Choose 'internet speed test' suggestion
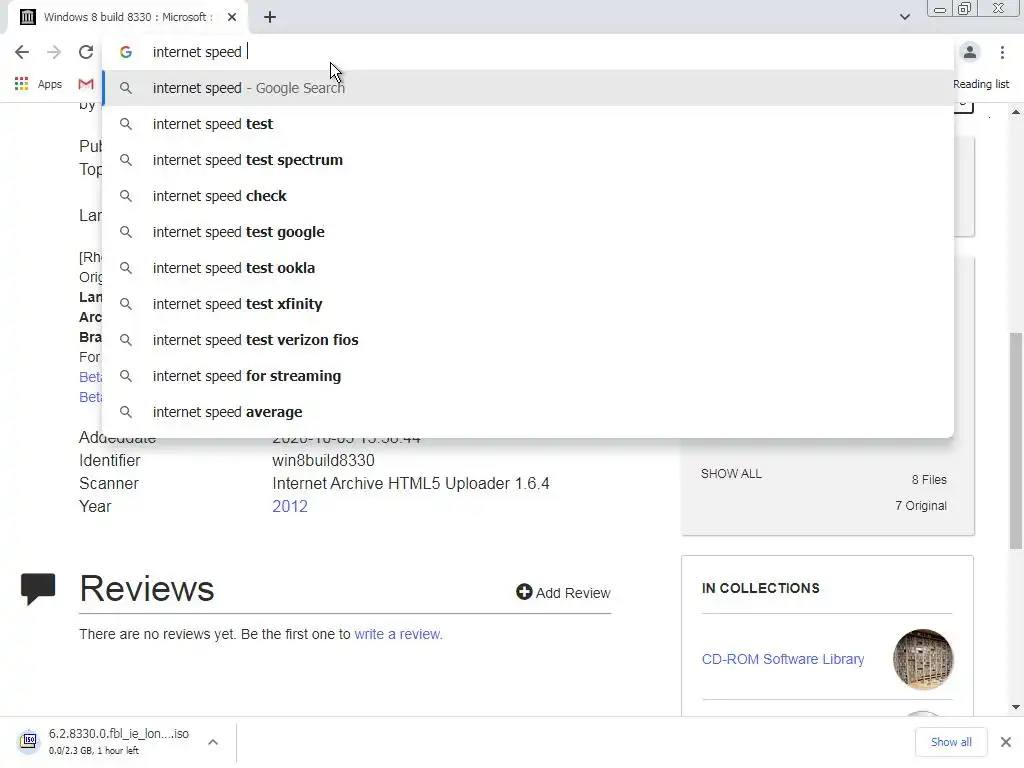 pyautogui.click(x=528, y=124)
